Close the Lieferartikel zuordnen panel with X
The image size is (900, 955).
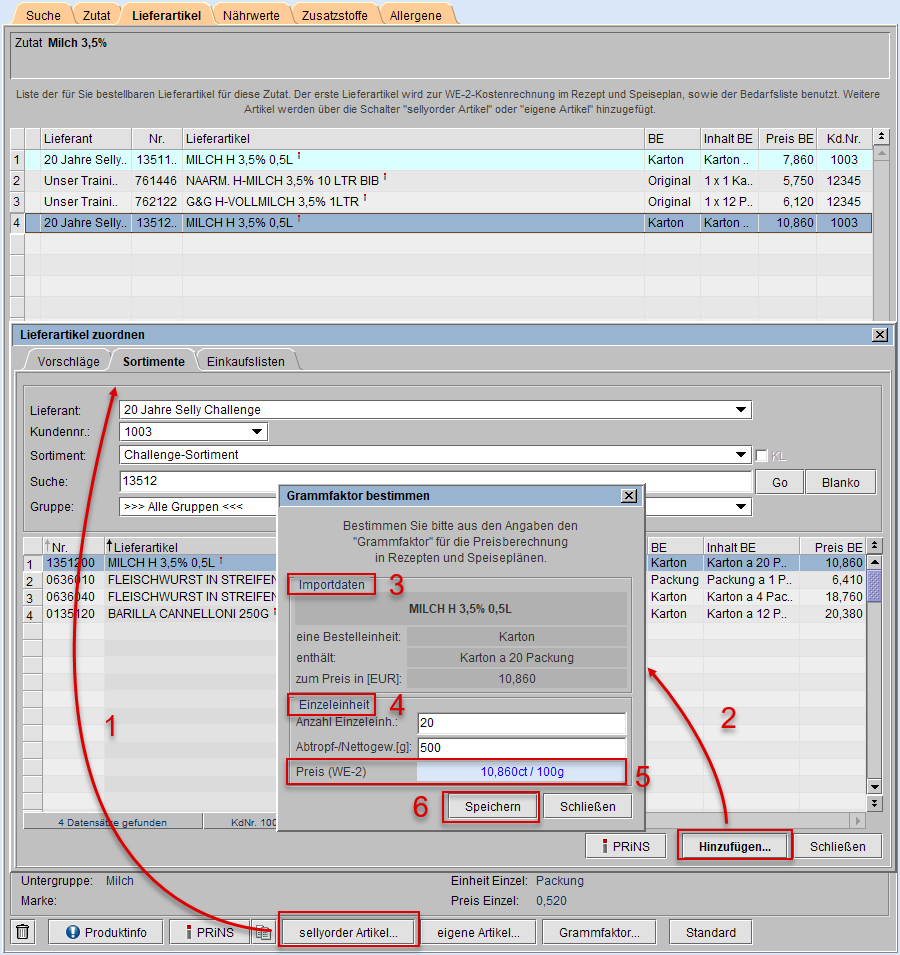coord(880,334)
